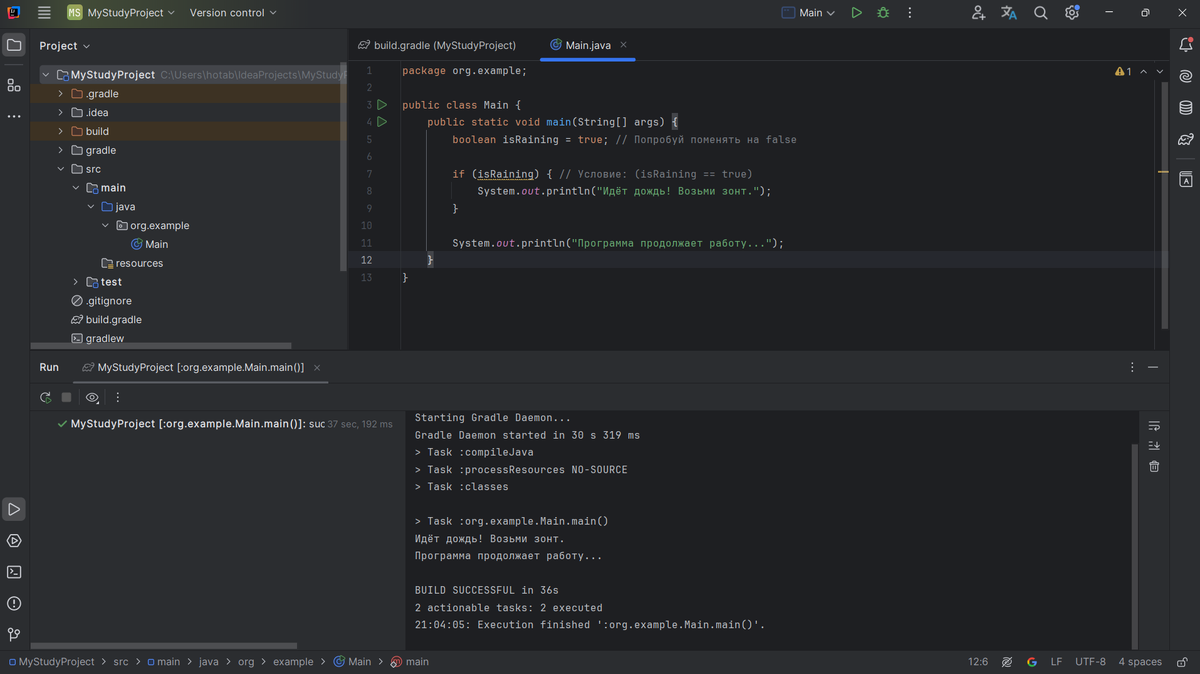Screen dimensions: 1200x674
Task: Click the warning indicator in editor corner
Action: [x=1123, y=72]
